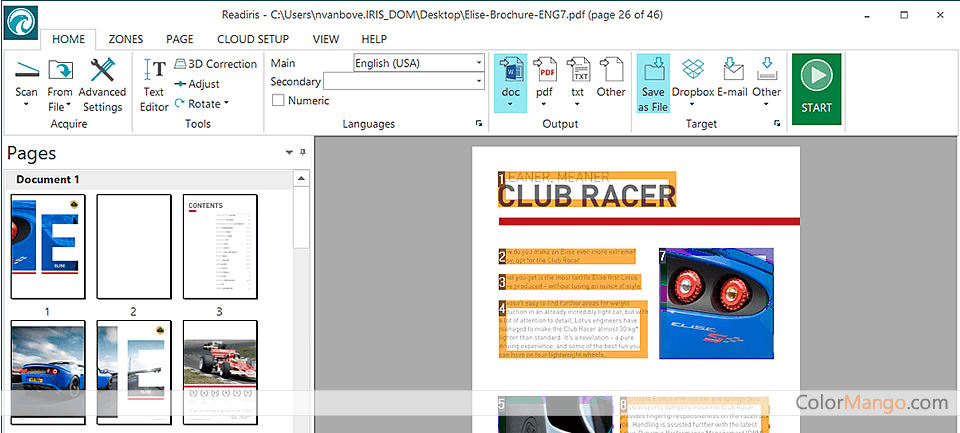Viewport: 960px width, 433px height.
Task: Select page 1 thumbnail
Action: 48,246
